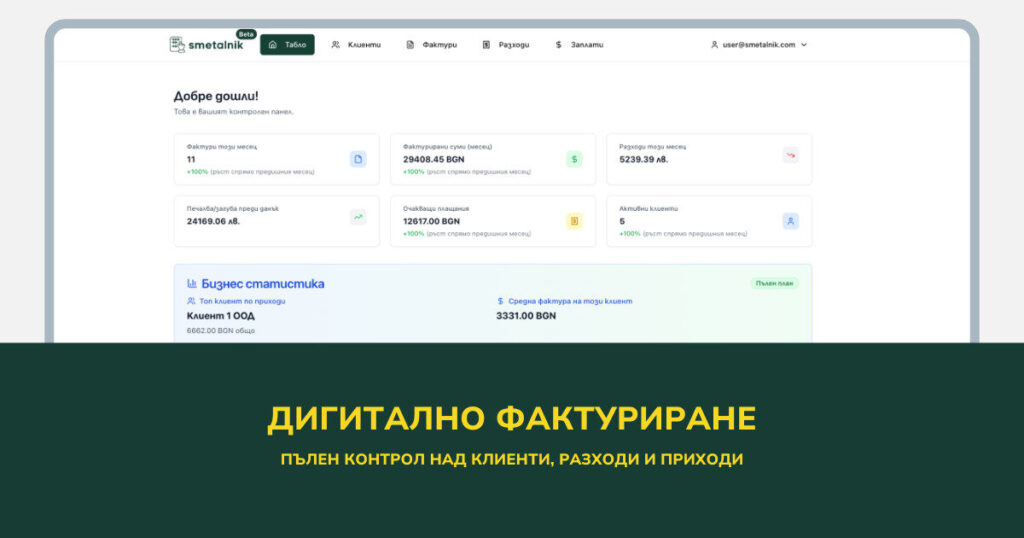Click the Beta badge above the logo
The width and height of the screenshot is (1024, 538).
point(246,34)
